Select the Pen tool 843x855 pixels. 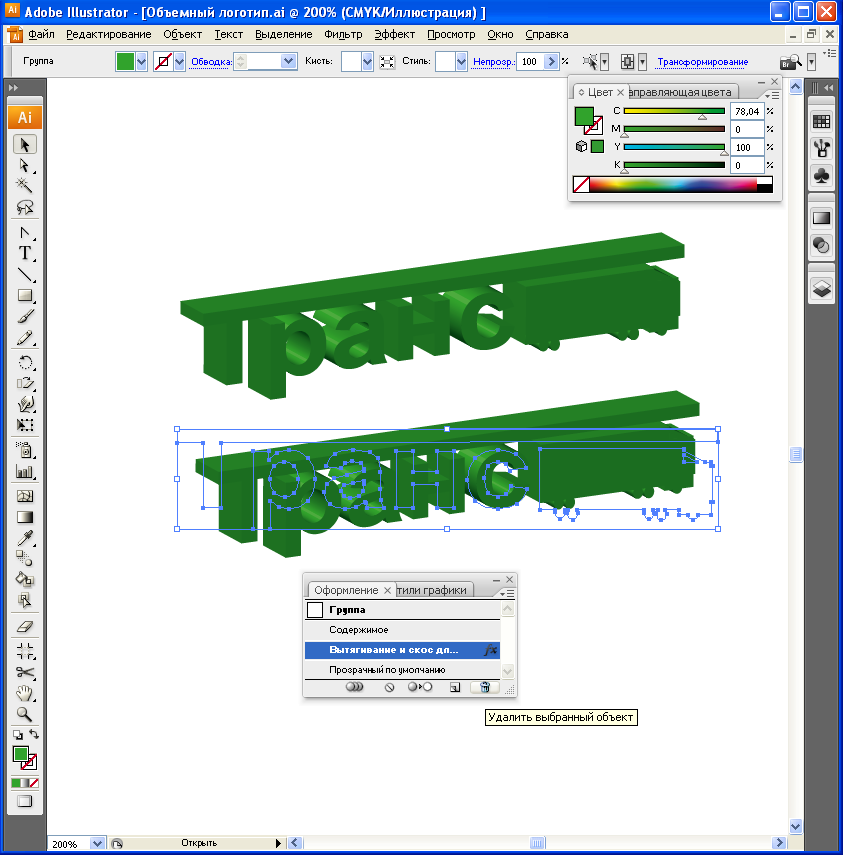tap(25, 233)
